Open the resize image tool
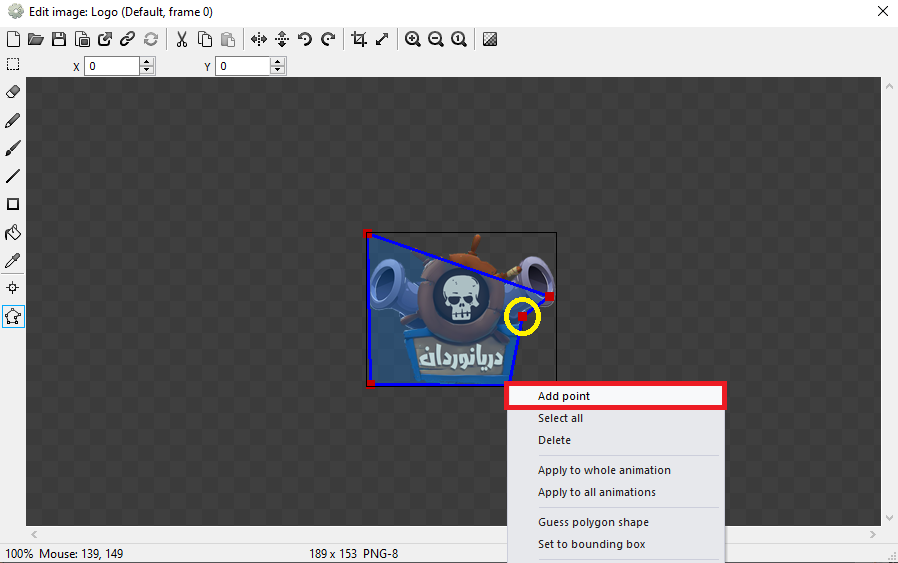Screen dimensions: 898x563 click(x=382, y=39)
